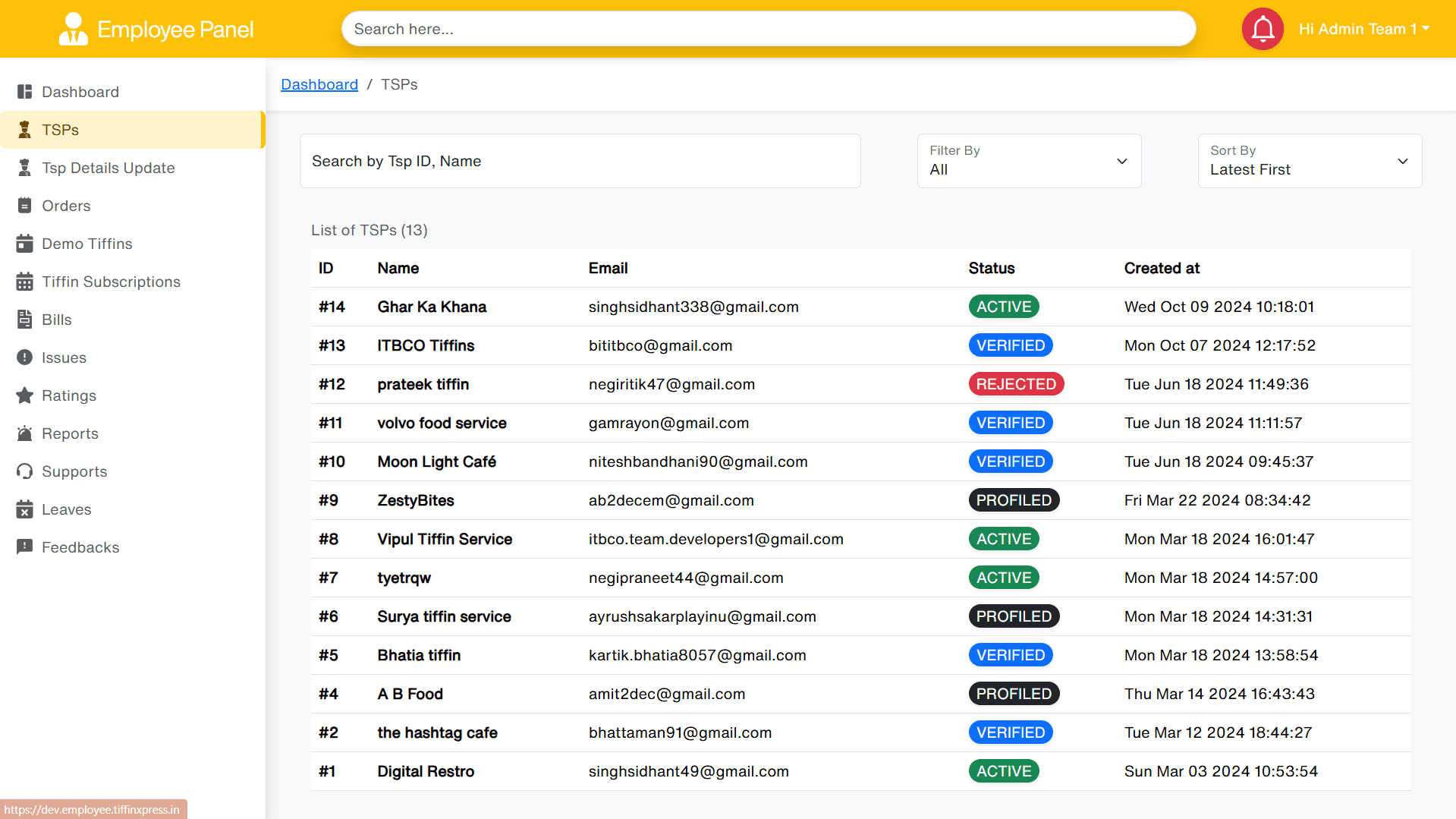Click the Ratings star icon
This screenshot has width=1456, height=819.
click(24, 395)
